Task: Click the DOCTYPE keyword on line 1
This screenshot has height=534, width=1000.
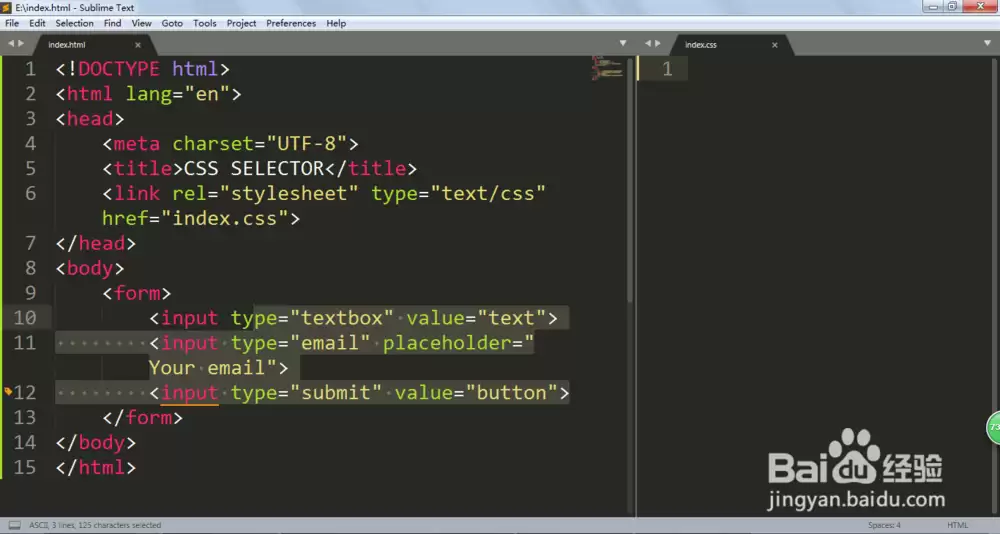Action: coord(119,68)
